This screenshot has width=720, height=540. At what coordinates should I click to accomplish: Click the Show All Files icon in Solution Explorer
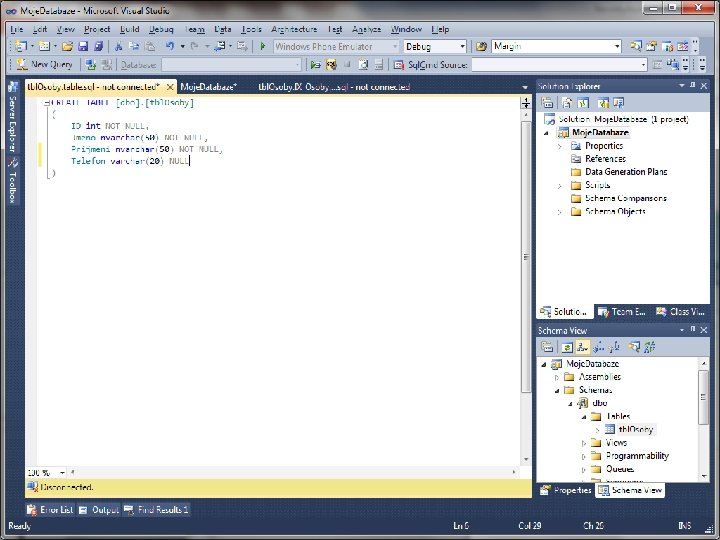tap(567, 103)
